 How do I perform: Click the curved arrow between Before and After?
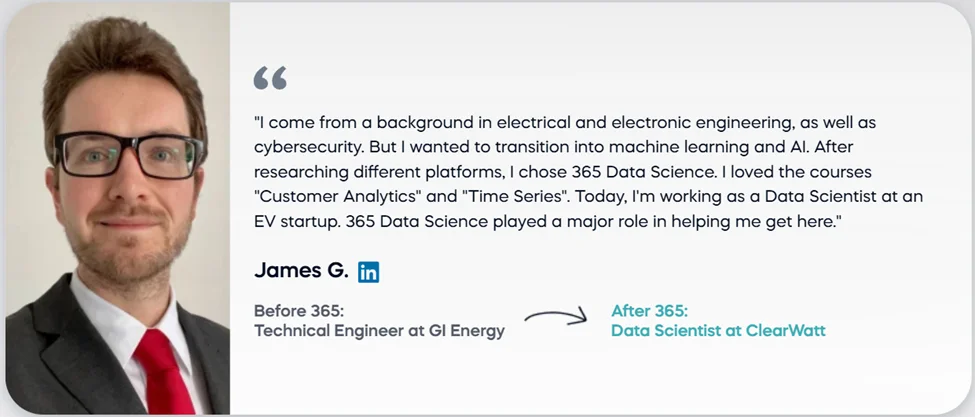(x=556, y=318)
